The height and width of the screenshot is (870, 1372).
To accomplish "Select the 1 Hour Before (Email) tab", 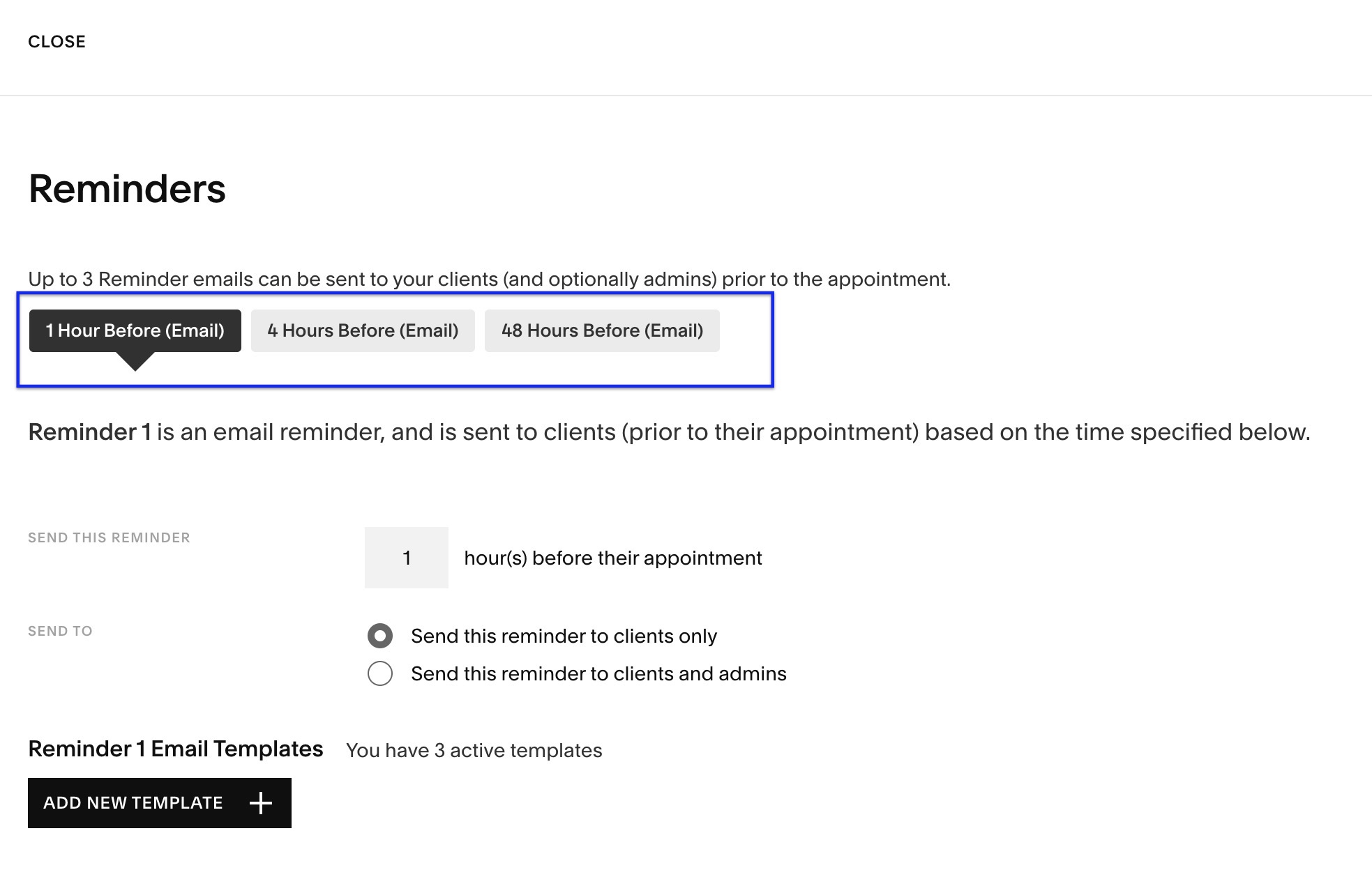I will coord(135,330).
